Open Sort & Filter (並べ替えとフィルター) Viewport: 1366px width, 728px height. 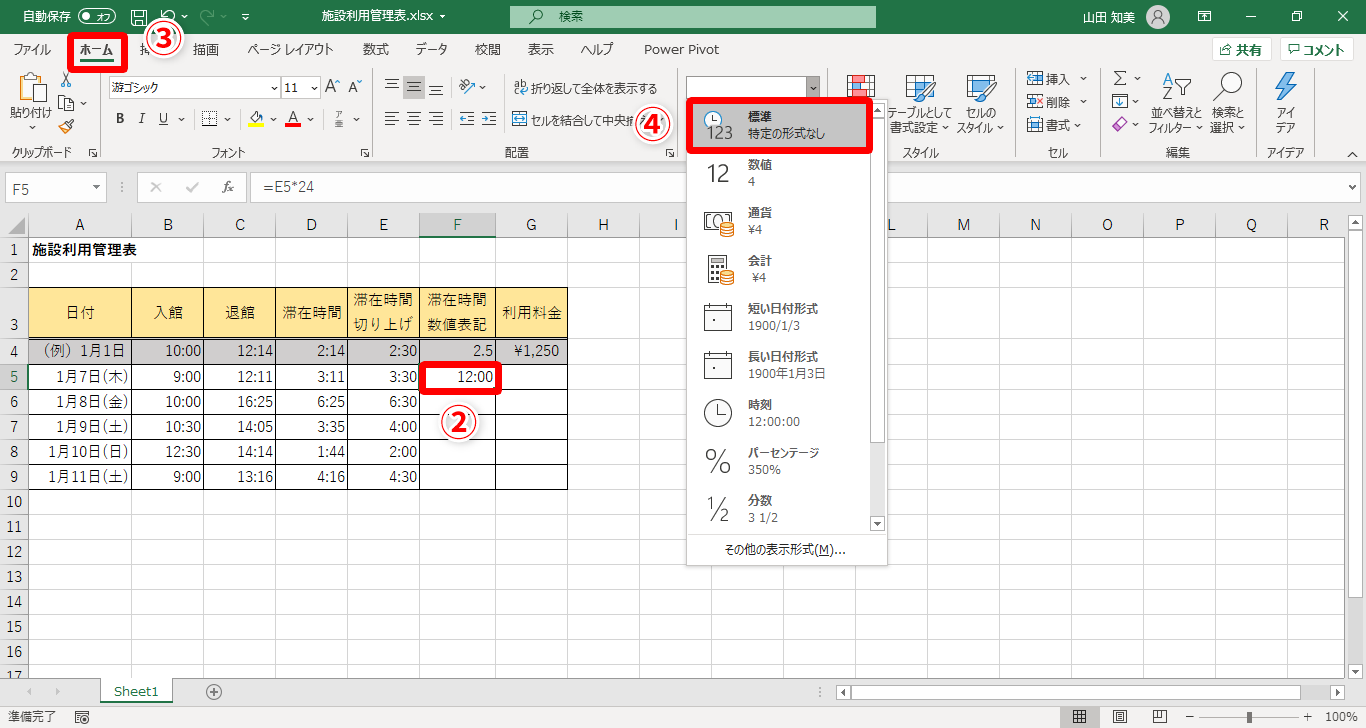pos(1176,103)
